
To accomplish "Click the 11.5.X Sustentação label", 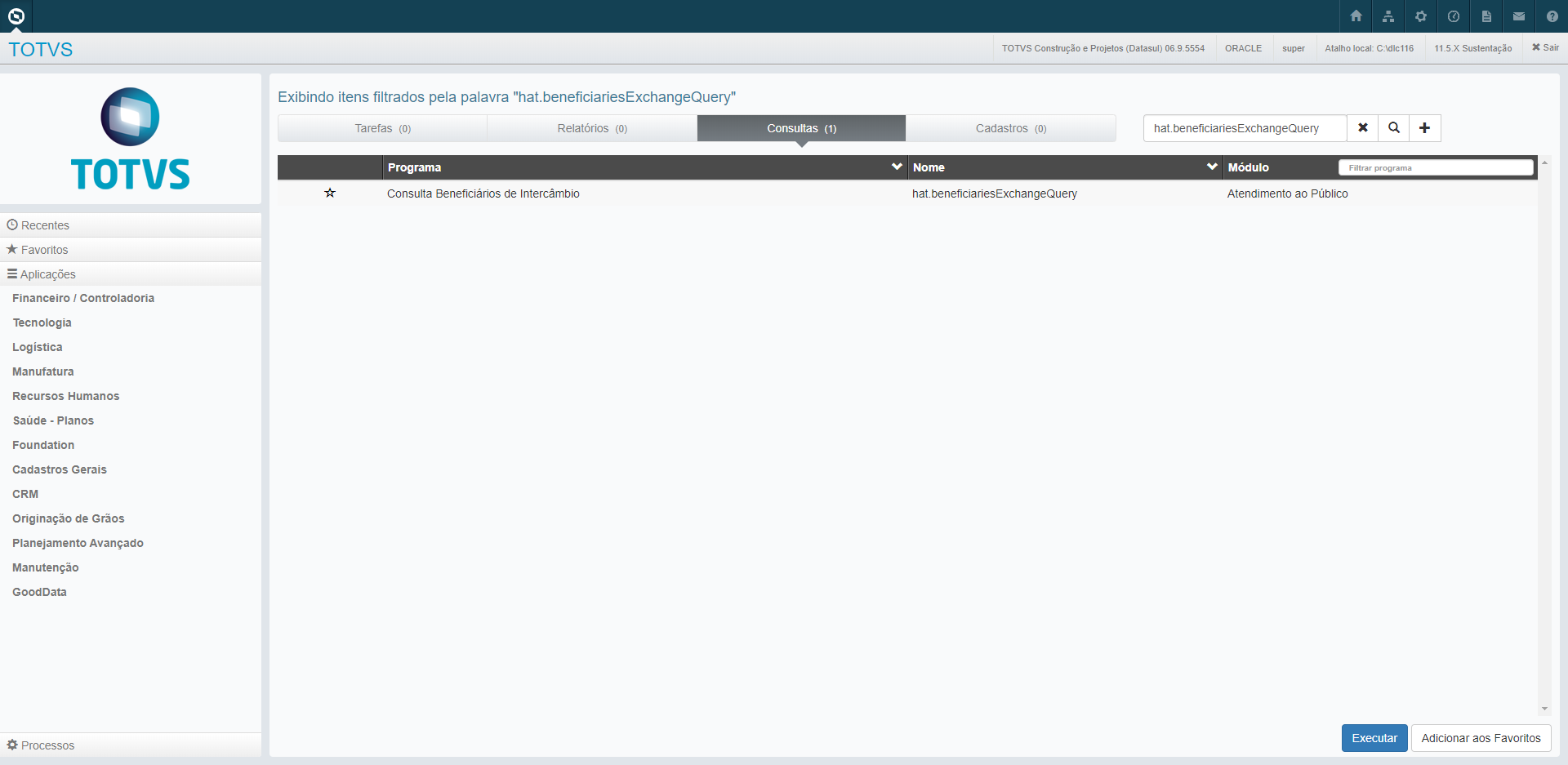I will point(1473,48).
